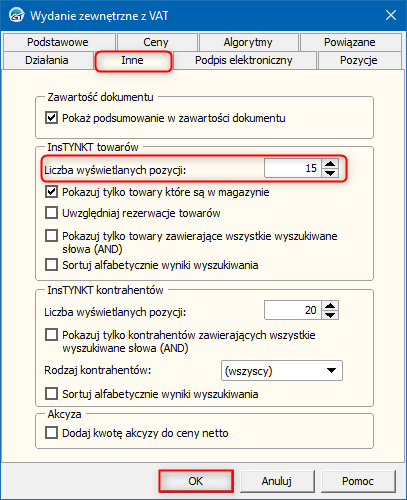Increase InsTYNKT towarów displayed positions count

pos(330,164)
